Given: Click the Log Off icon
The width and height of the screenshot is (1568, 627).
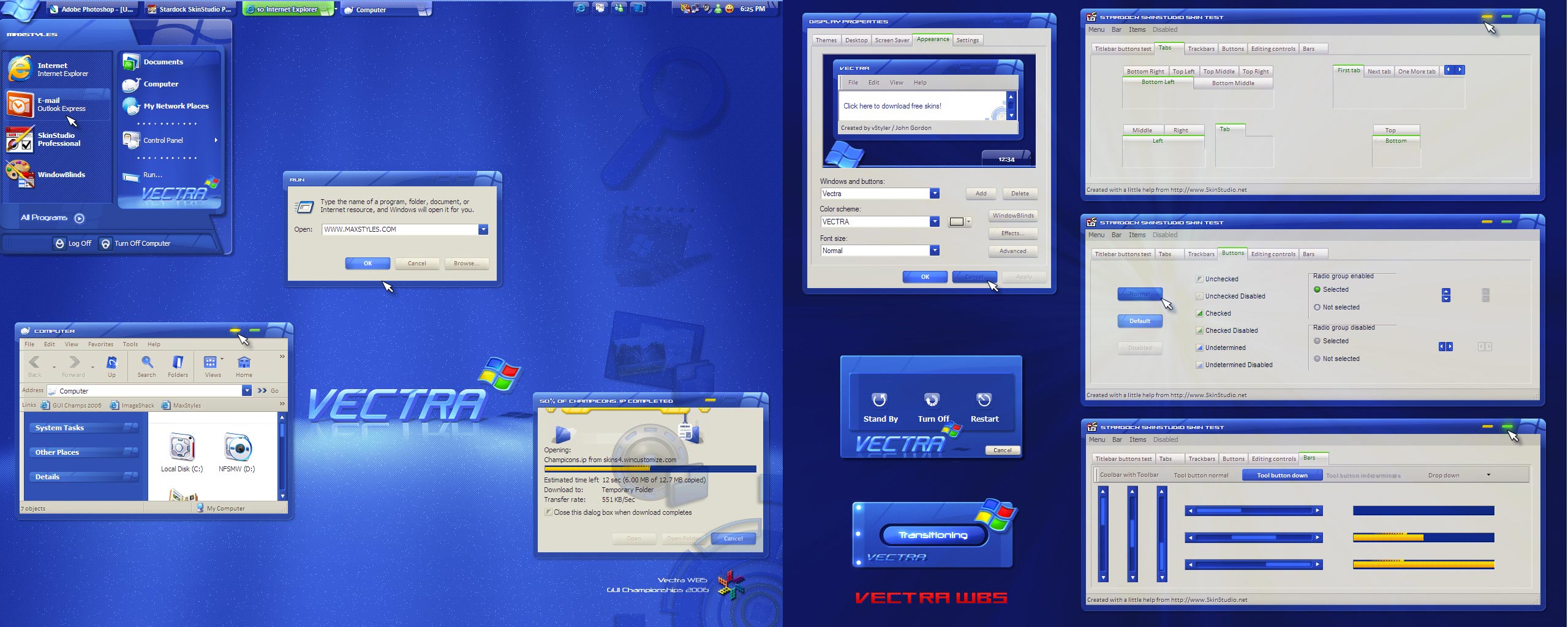Looking at the screenshot, I should click(x=59, y=243).
